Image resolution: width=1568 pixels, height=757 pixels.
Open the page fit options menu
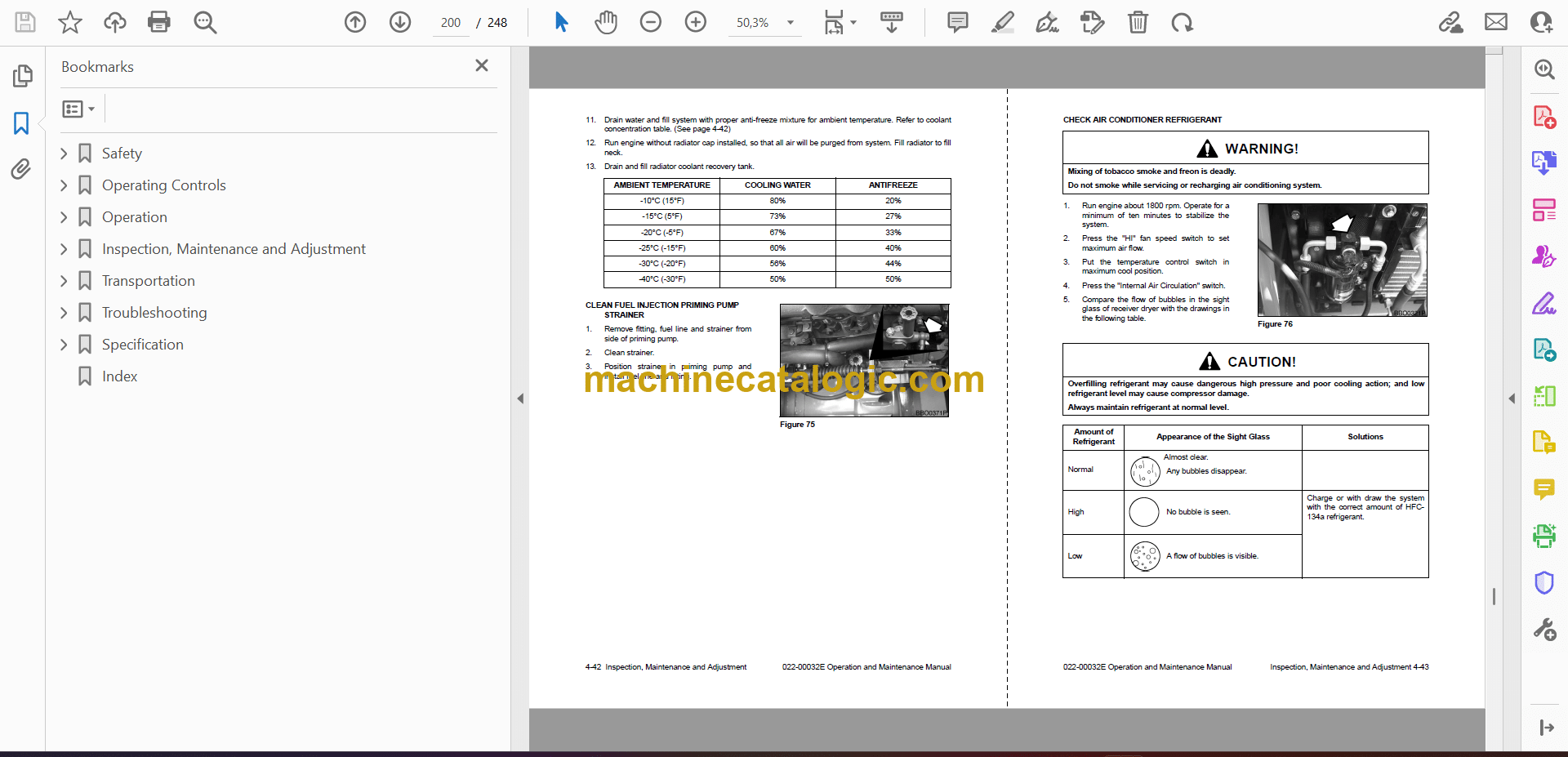(840, 22)
